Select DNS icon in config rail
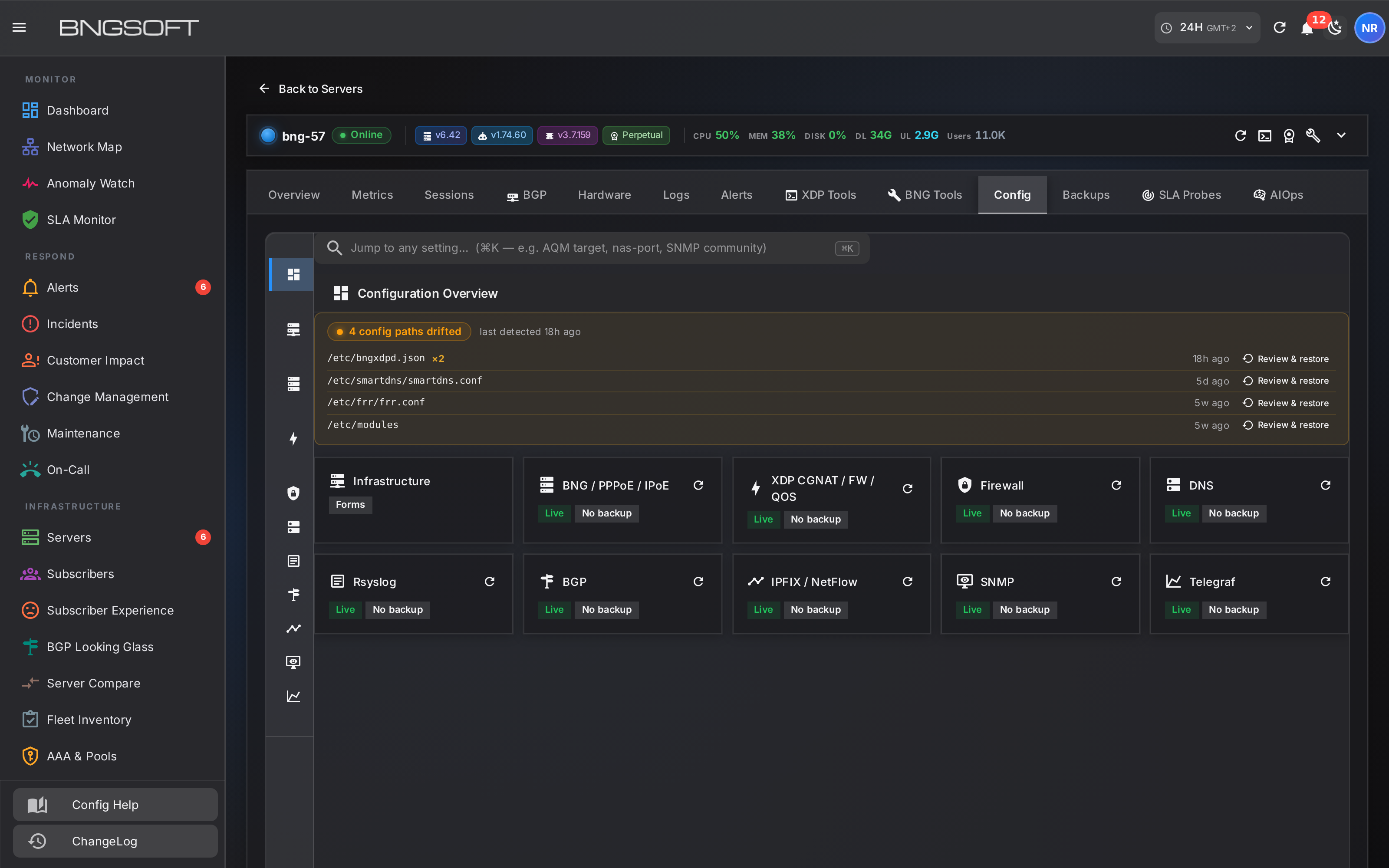 click(x=293, y=527)
